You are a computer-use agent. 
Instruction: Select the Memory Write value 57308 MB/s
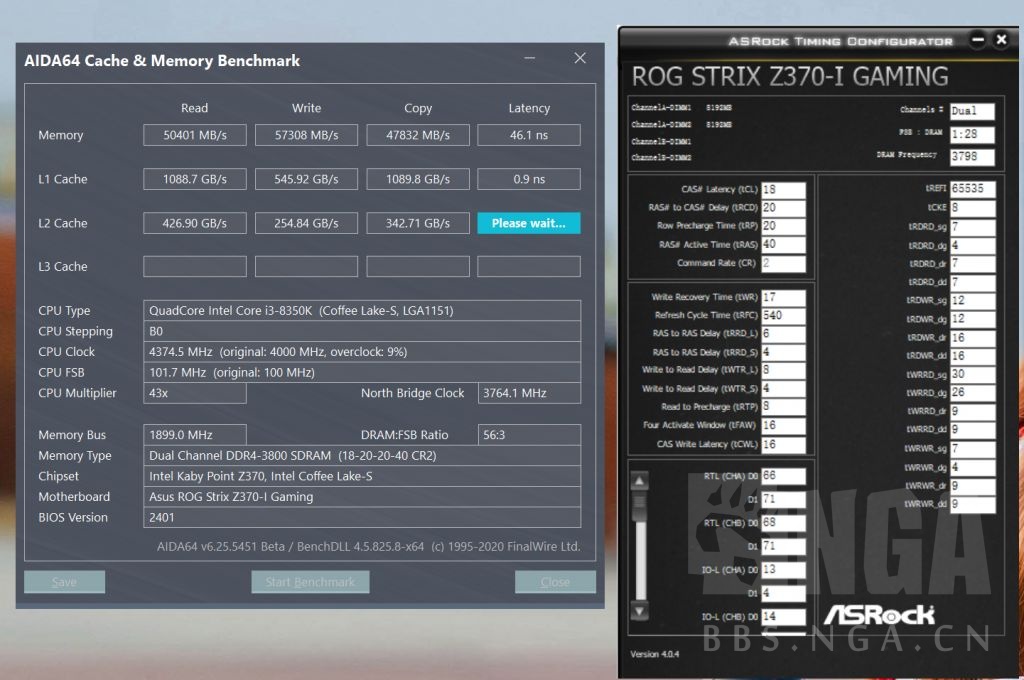pyautogui.click(x=306, y=135)
